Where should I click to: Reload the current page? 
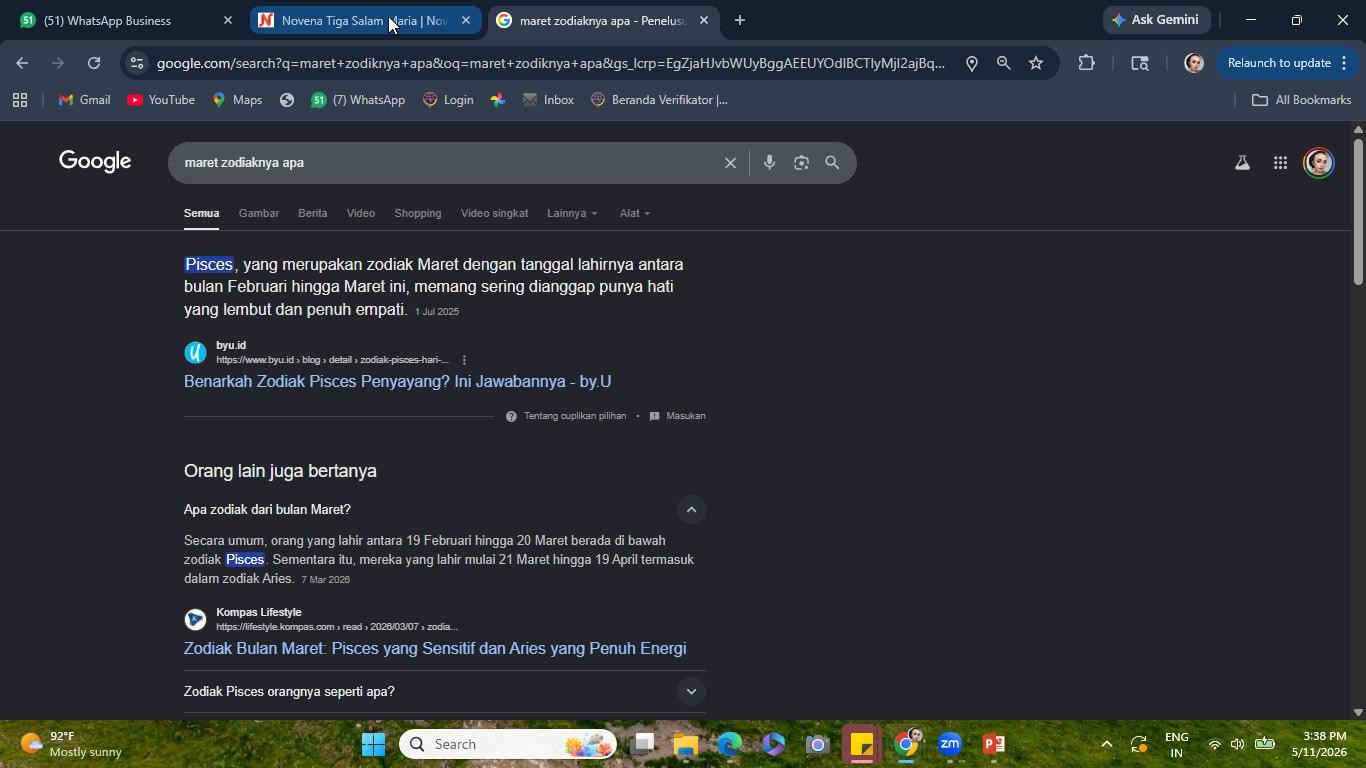94,63
